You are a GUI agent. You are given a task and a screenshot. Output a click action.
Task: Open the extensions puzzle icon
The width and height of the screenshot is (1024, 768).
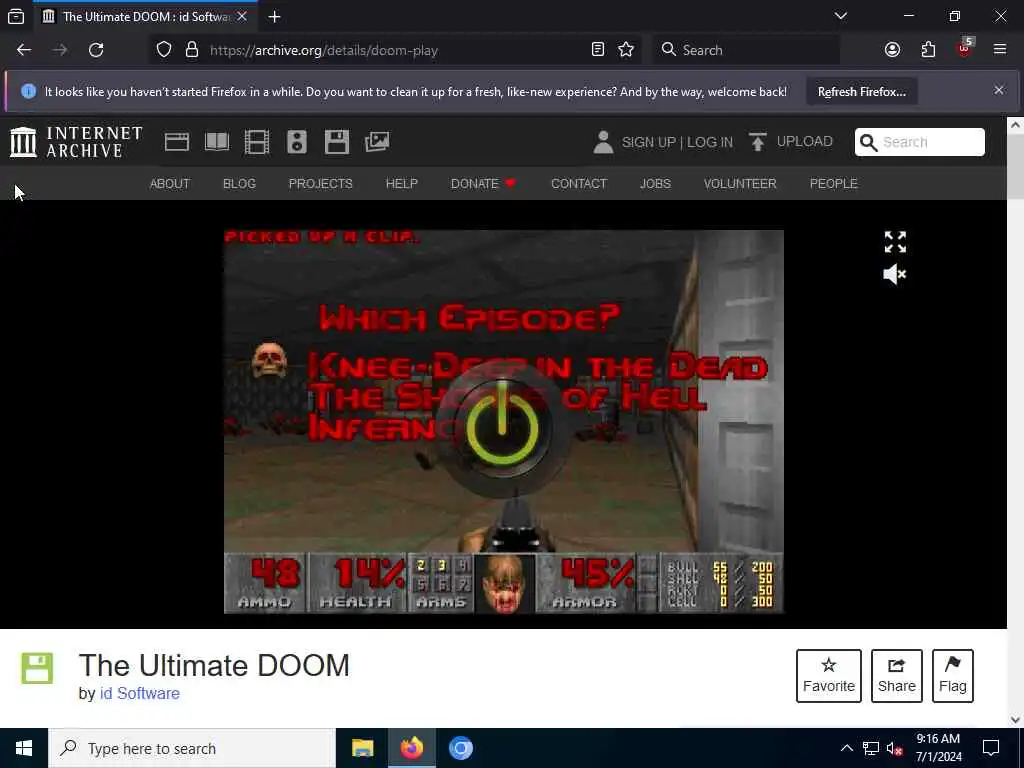(x=929, y=50)
